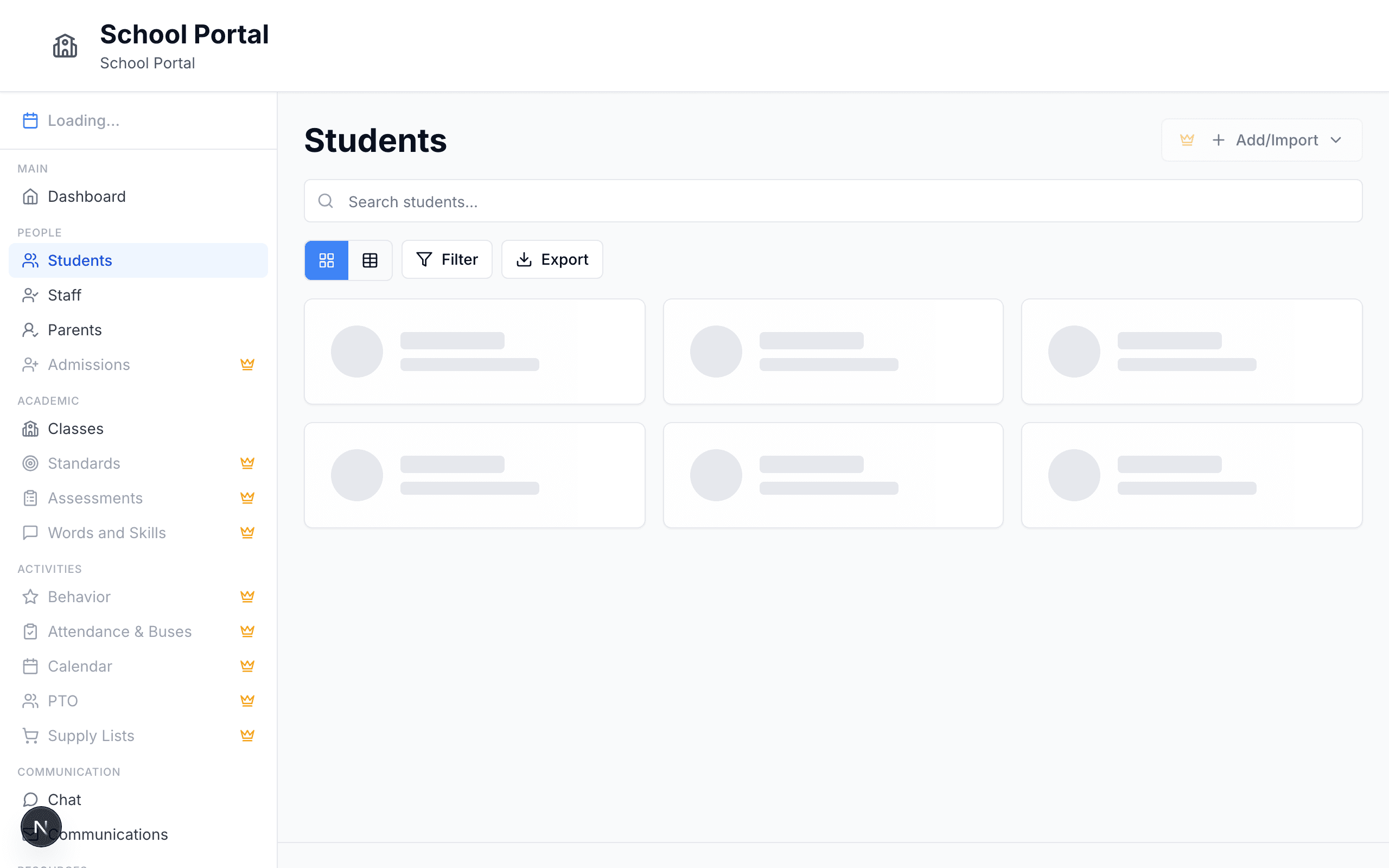The image size is (1389, 868).
Task: Open Behavior using the star icon
Action: click(x=30, y=596)
